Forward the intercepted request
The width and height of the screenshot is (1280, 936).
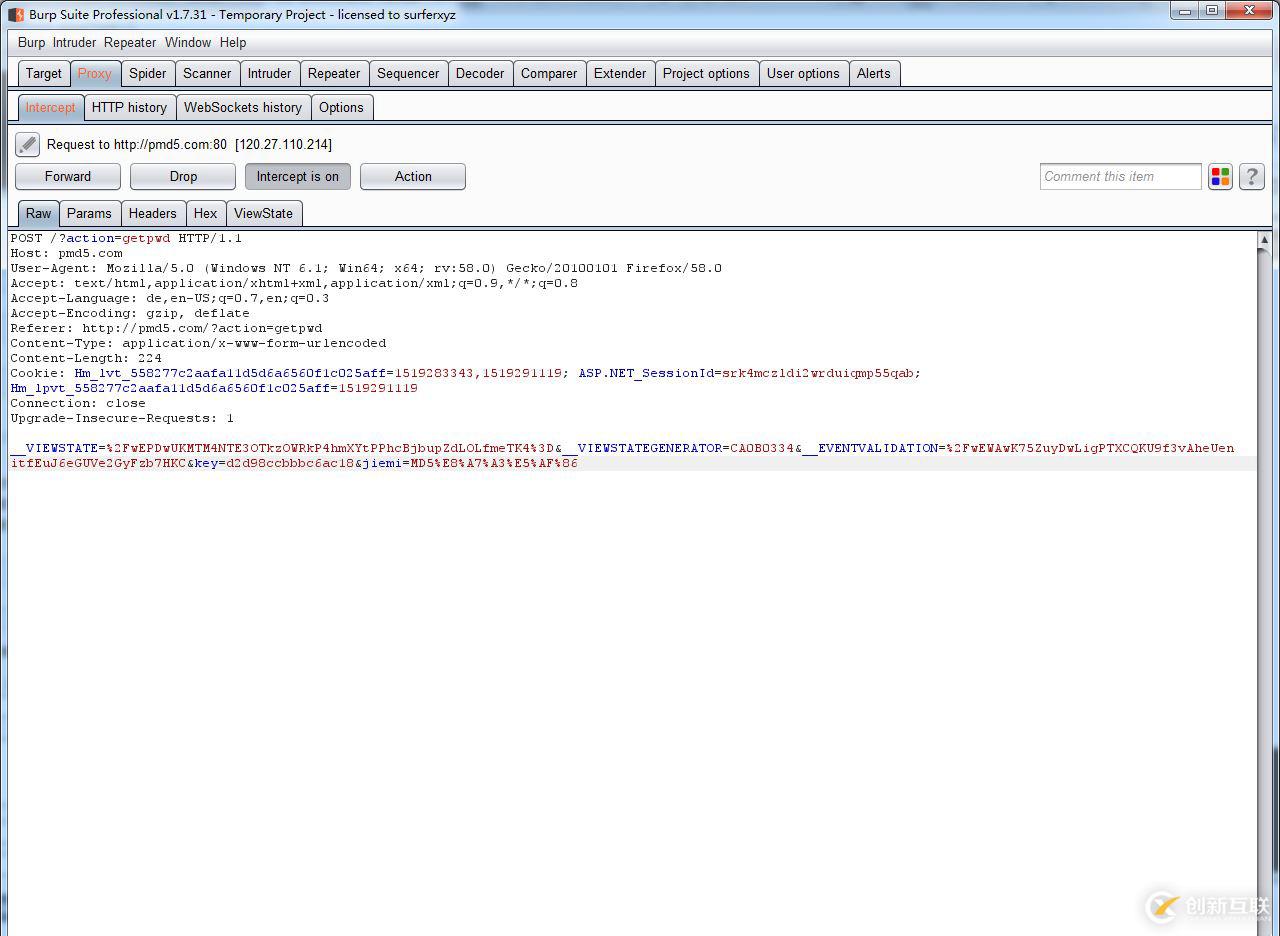click(68, 177)
